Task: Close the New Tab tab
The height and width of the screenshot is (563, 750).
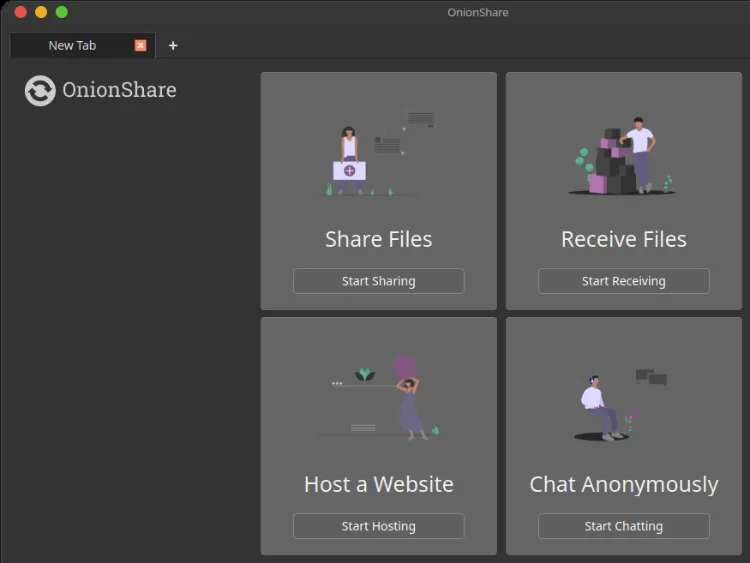Action: pos(140,45)
